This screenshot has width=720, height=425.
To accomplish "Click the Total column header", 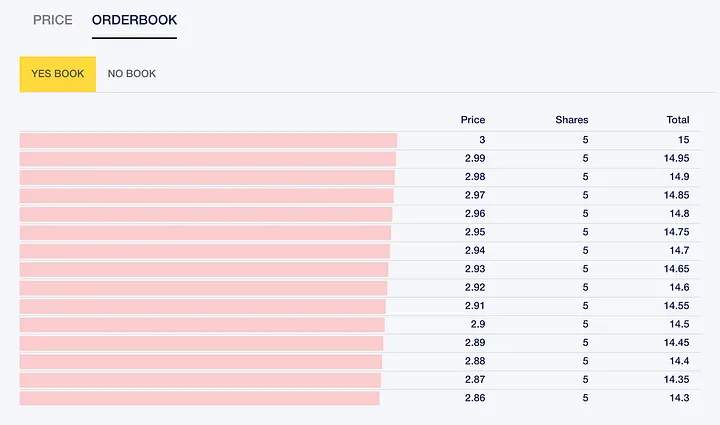I will (678, 120).
